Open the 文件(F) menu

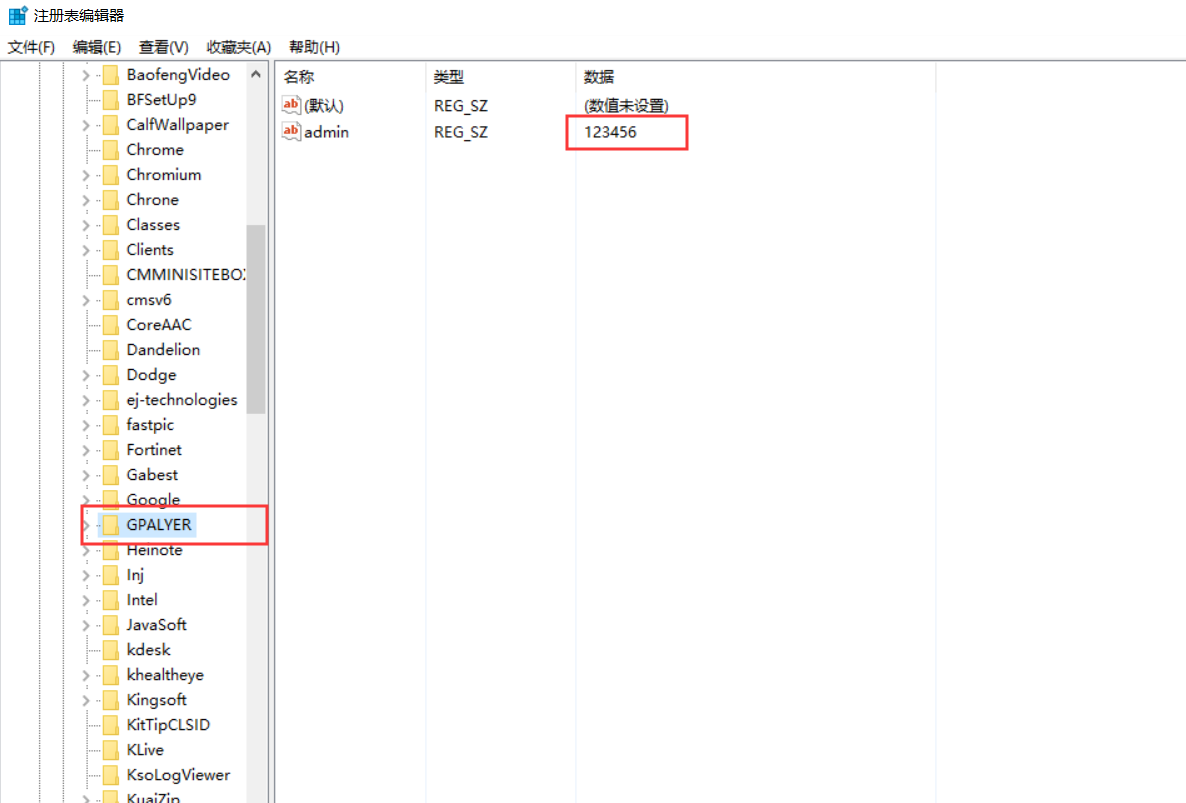coord(31,47)
